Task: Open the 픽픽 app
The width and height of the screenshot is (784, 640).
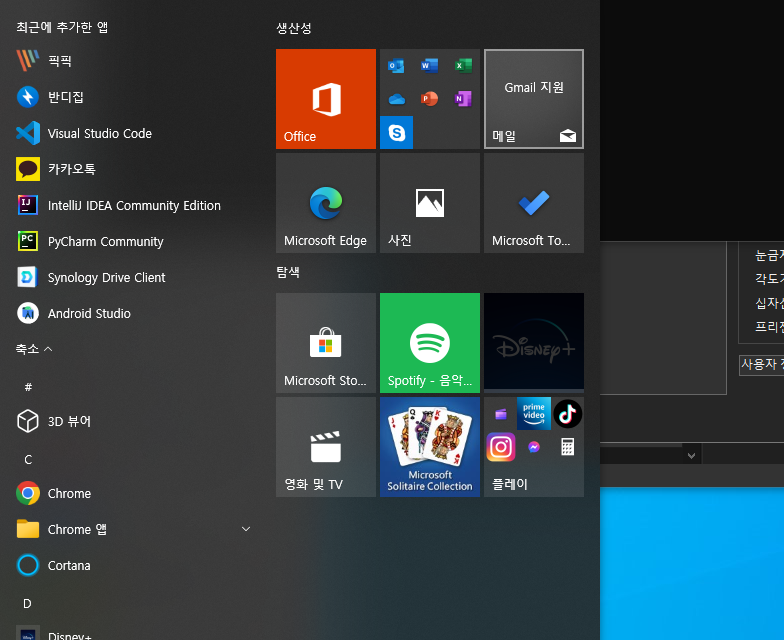Action: click(133, 61)
